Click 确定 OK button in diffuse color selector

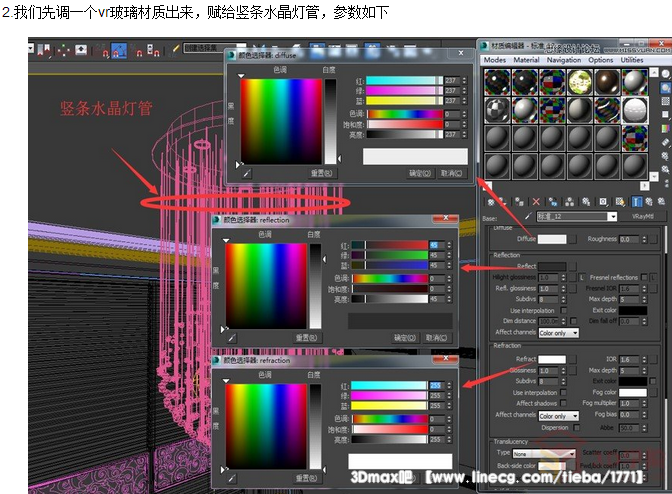[x=420, y=173]
